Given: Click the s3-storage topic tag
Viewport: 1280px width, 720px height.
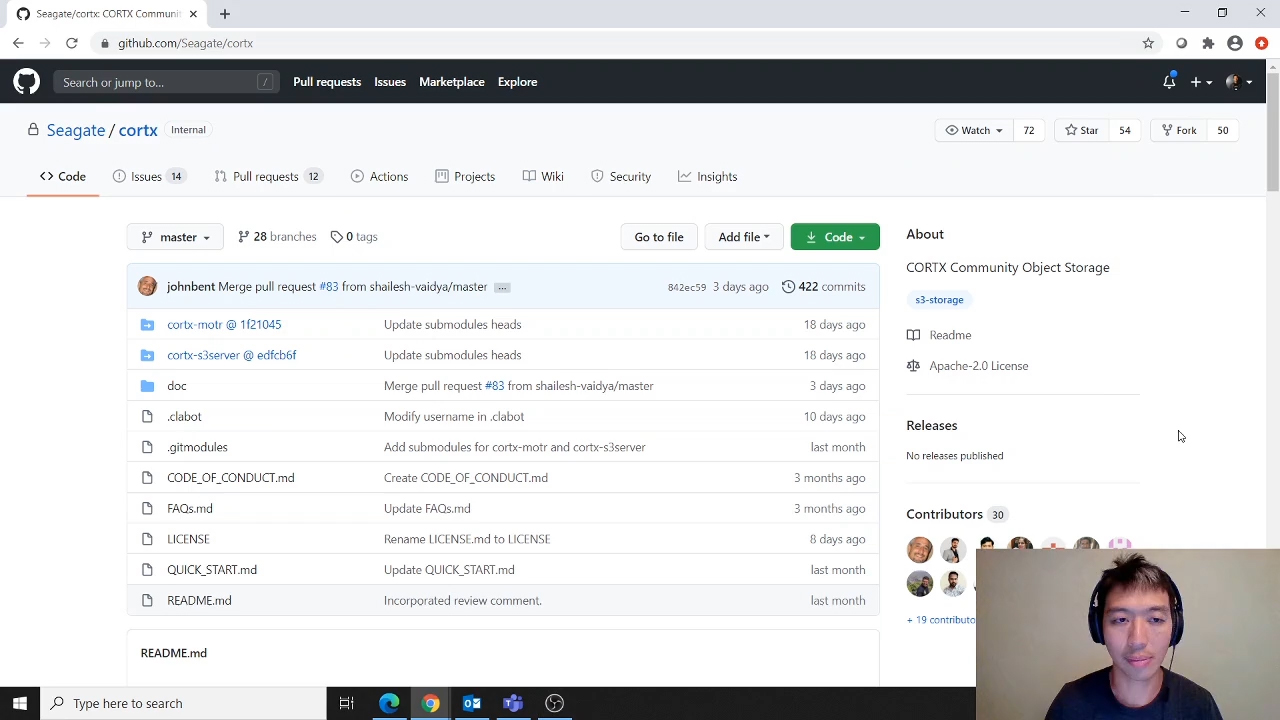Looking at the screenshot, I should (939, 300).
